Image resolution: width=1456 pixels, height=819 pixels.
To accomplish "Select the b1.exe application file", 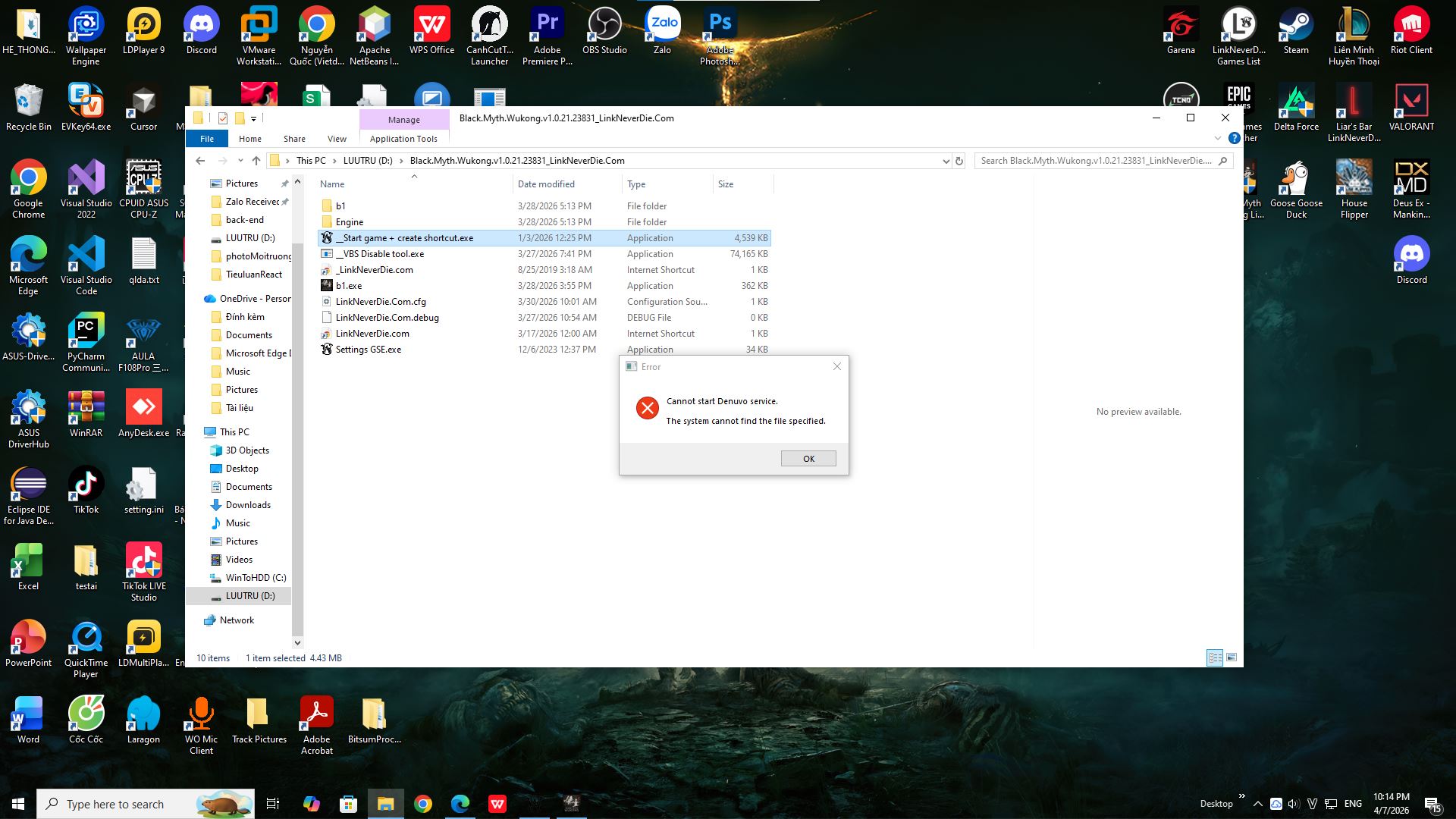I will point(349,286).
